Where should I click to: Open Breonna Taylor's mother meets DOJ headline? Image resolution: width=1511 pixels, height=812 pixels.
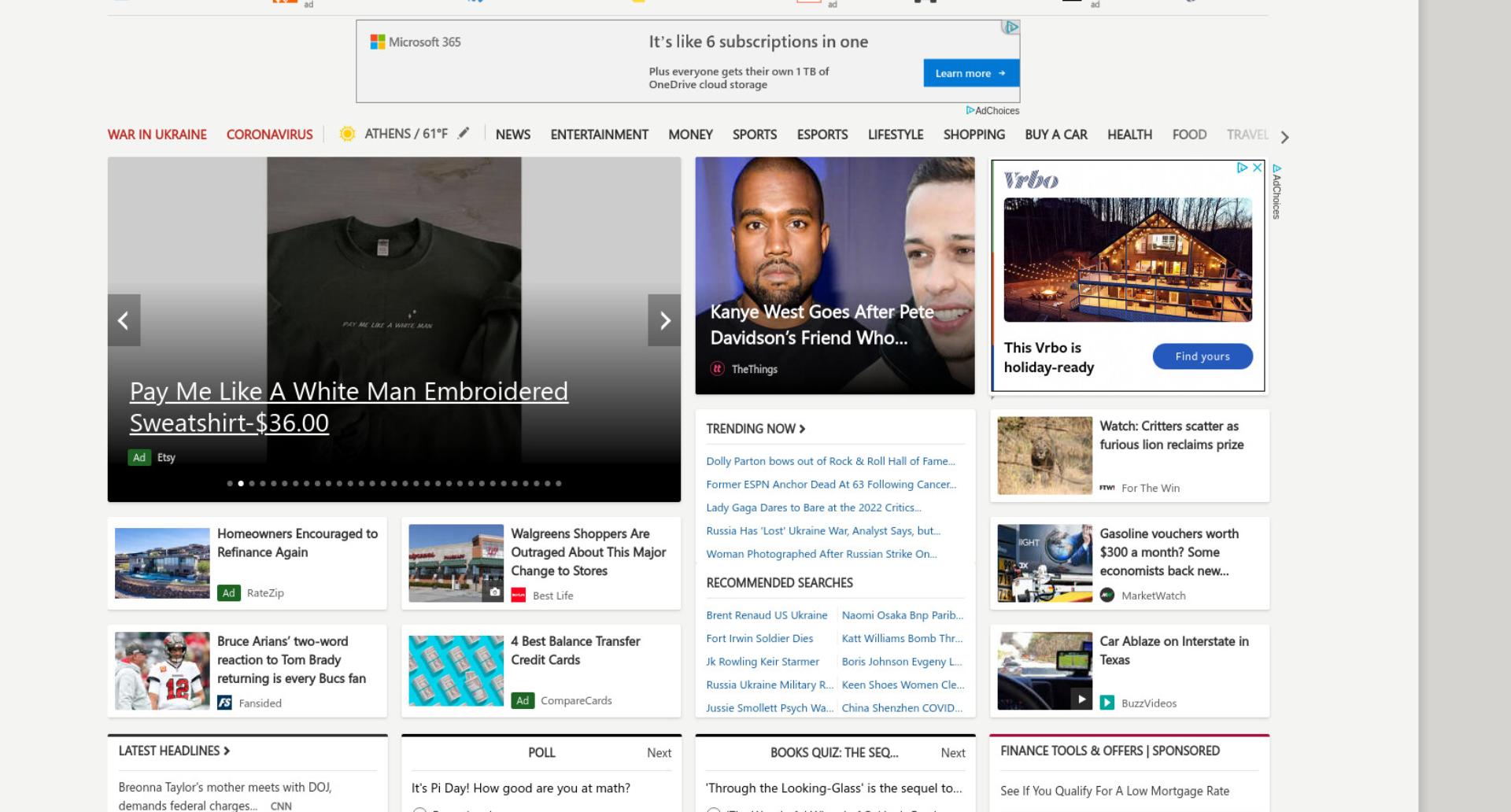(x=225, y=796)
